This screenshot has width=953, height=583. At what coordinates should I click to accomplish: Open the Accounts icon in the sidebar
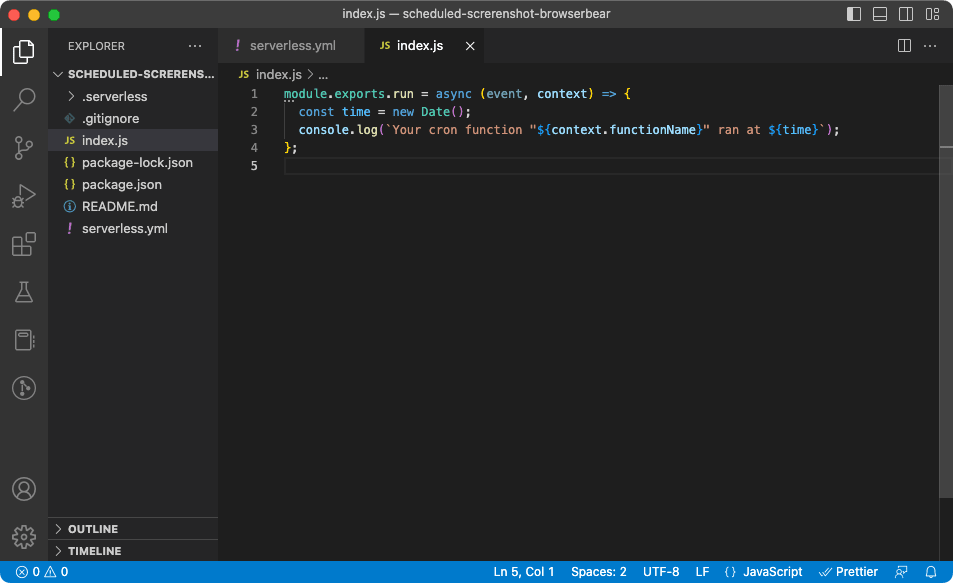(23, 489)
